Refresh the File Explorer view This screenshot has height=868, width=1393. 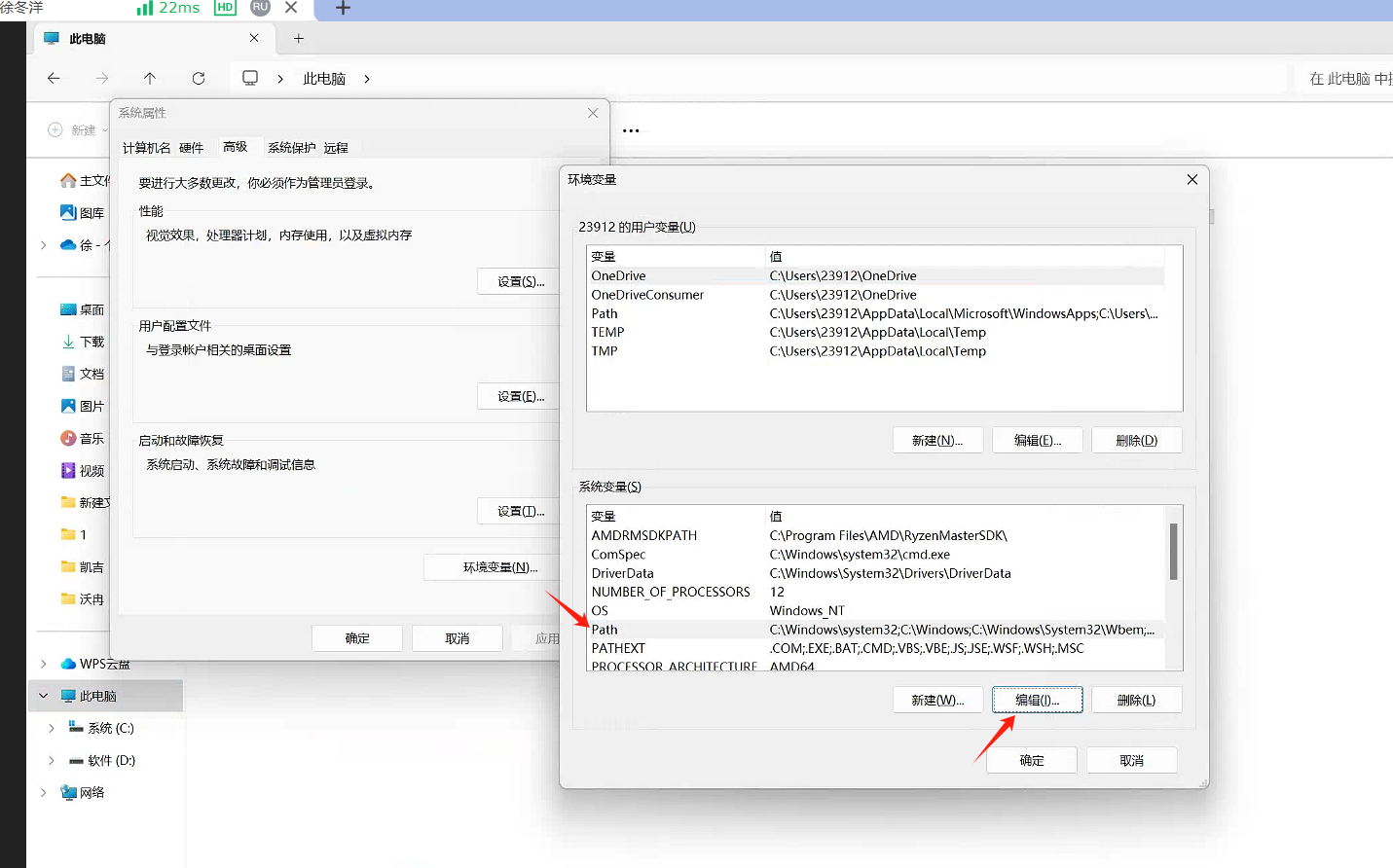pos(199,78)
